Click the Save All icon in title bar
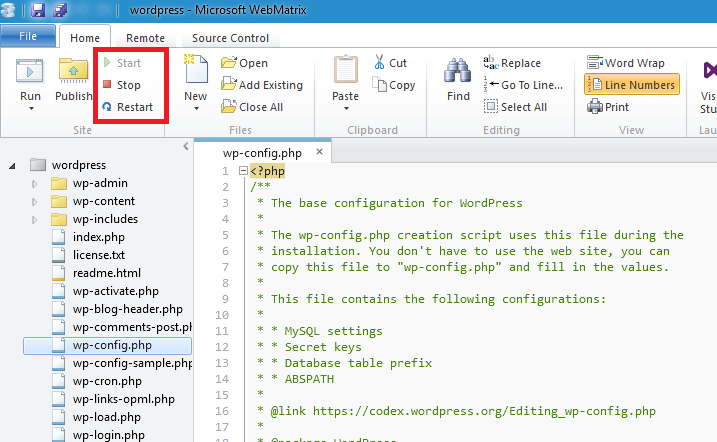The width and height of the screenshot is (717, 442). click(x=60, y=10)
